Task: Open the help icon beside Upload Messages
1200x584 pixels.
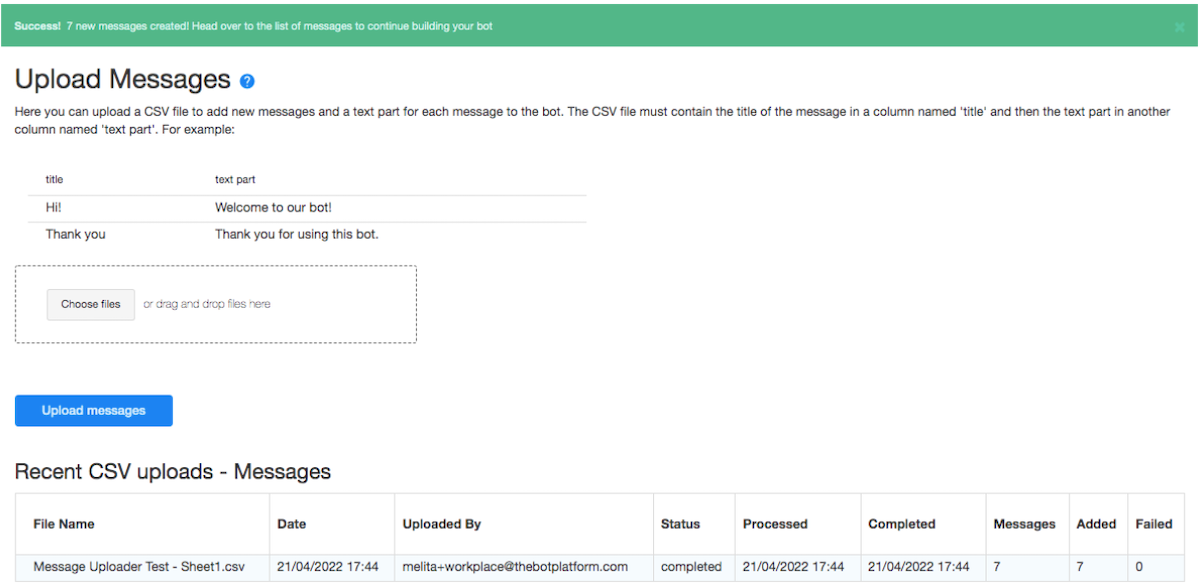Action: coord(247,81)
